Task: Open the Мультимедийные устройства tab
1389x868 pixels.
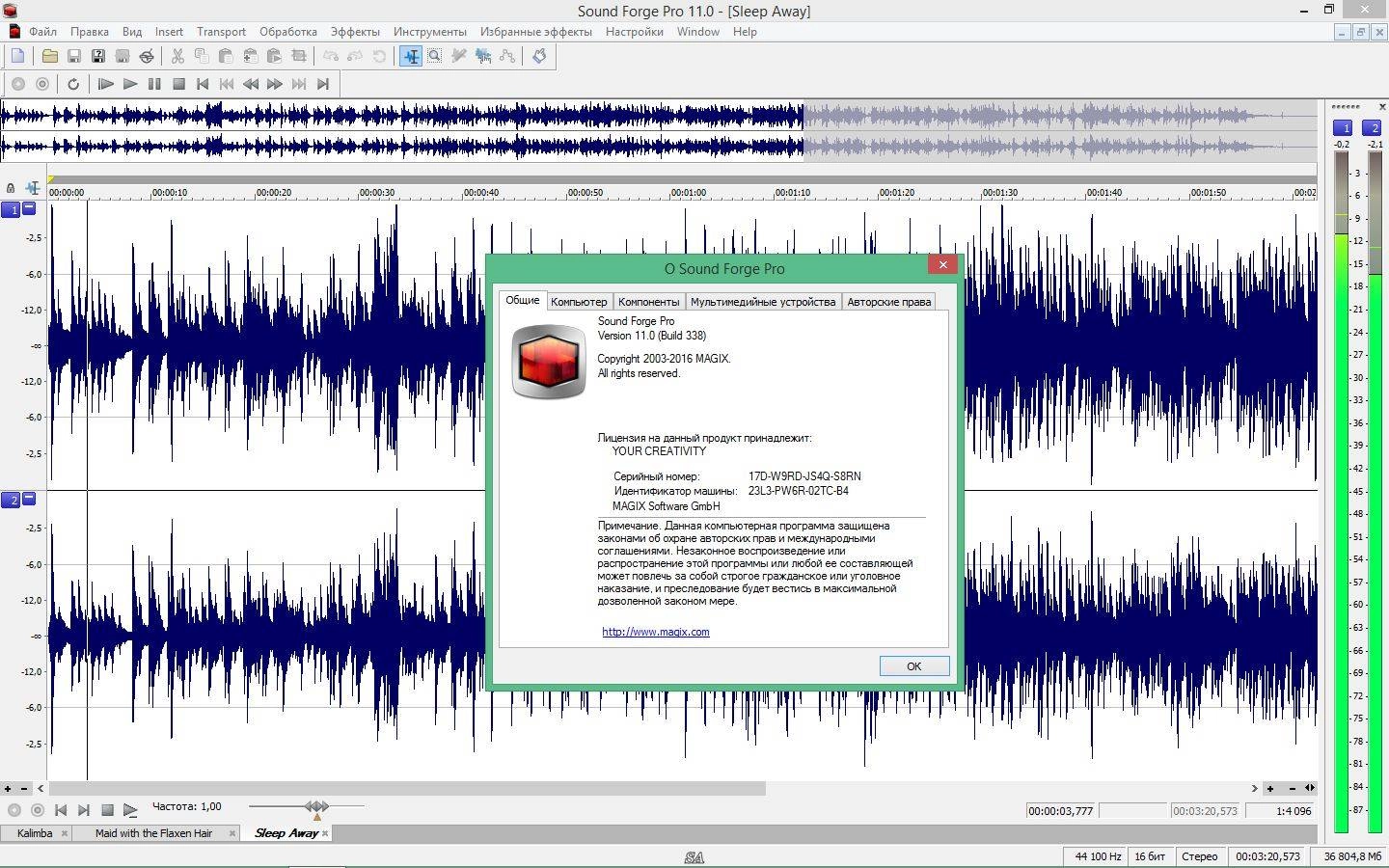Action: [763, 302]
